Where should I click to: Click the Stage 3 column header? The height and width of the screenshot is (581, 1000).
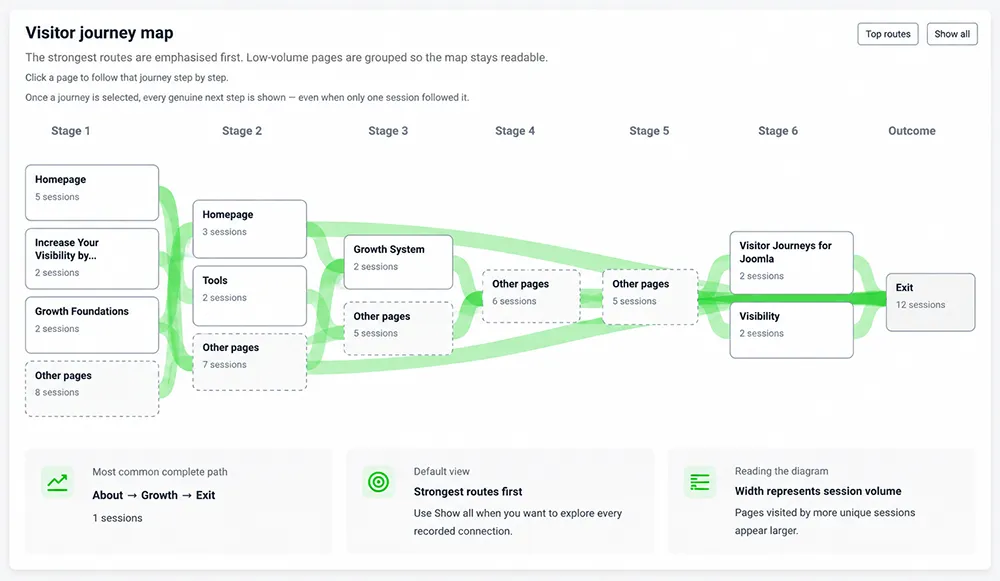[x=388, y=131]
